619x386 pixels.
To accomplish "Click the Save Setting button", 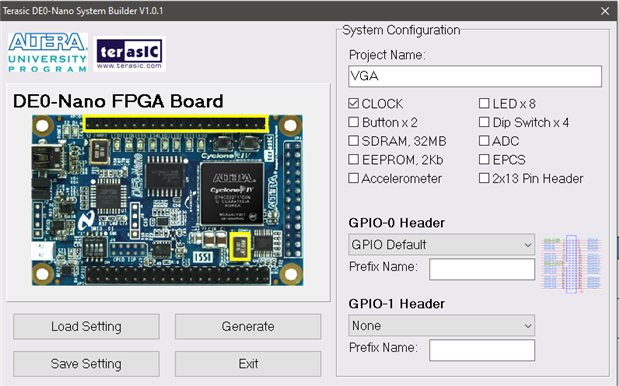I will tap(86, 364).
